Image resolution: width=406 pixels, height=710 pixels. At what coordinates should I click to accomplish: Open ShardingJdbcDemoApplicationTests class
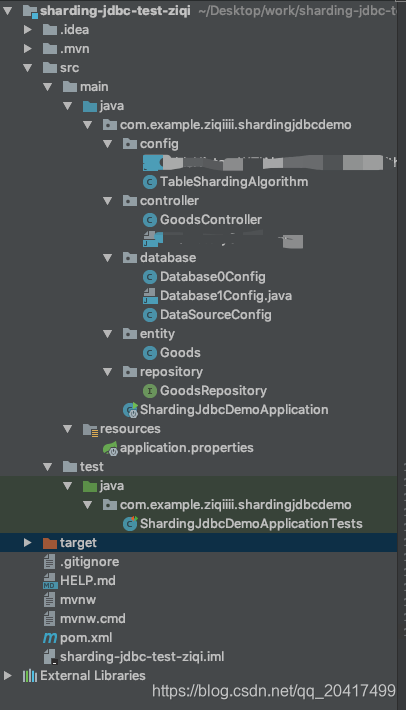click(x=251, y=524)
